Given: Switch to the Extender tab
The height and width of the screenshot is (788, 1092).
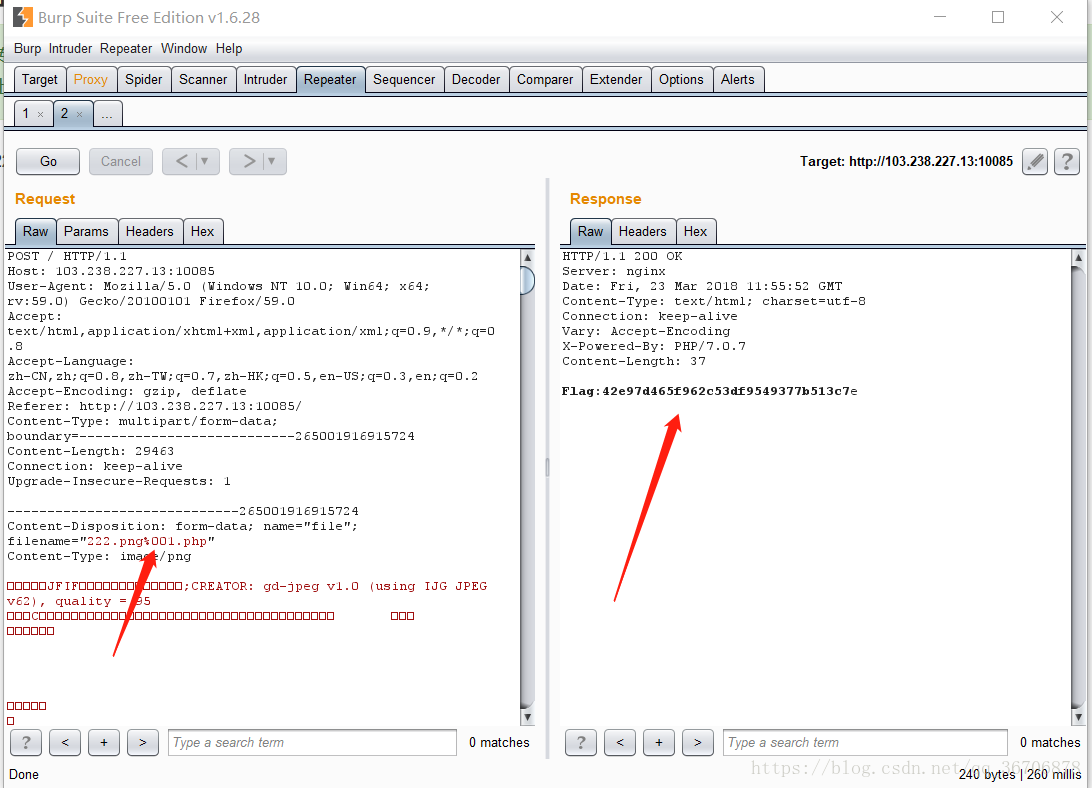Looking at the screenshot, I should pos(616,79).
